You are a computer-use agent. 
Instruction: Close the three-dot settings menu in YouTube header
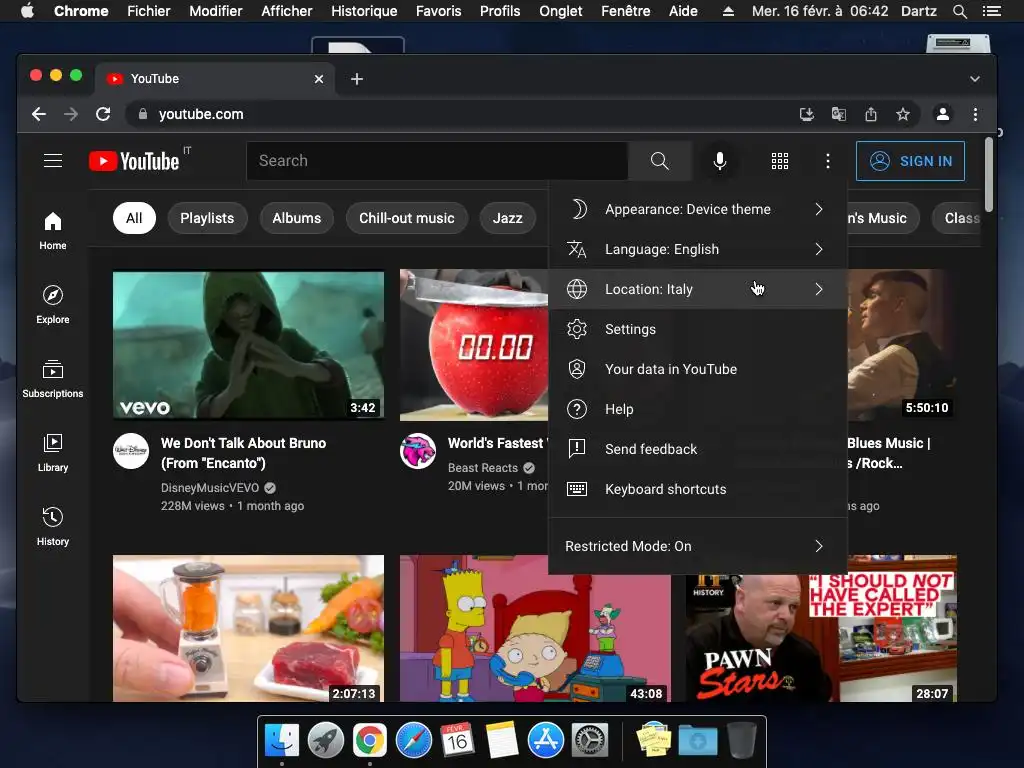[x=827, y=161]
